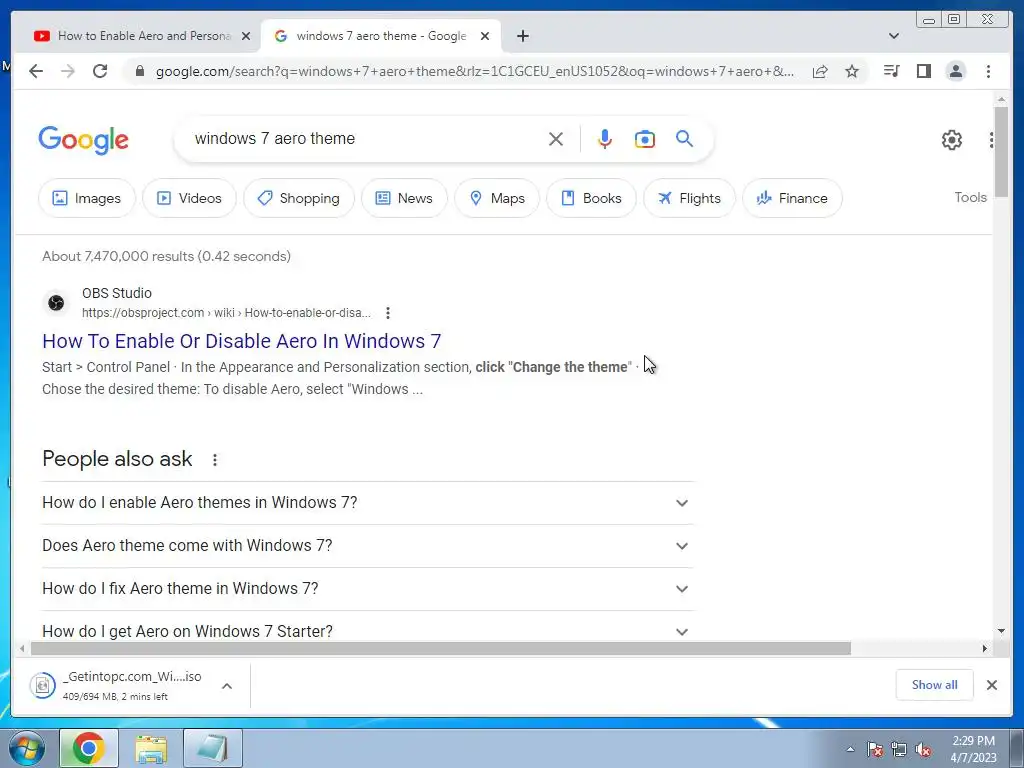Viewport: 1024px width, 768px height.
Task: Open Google settings gear icon
Action: click(x=952, y=140)
